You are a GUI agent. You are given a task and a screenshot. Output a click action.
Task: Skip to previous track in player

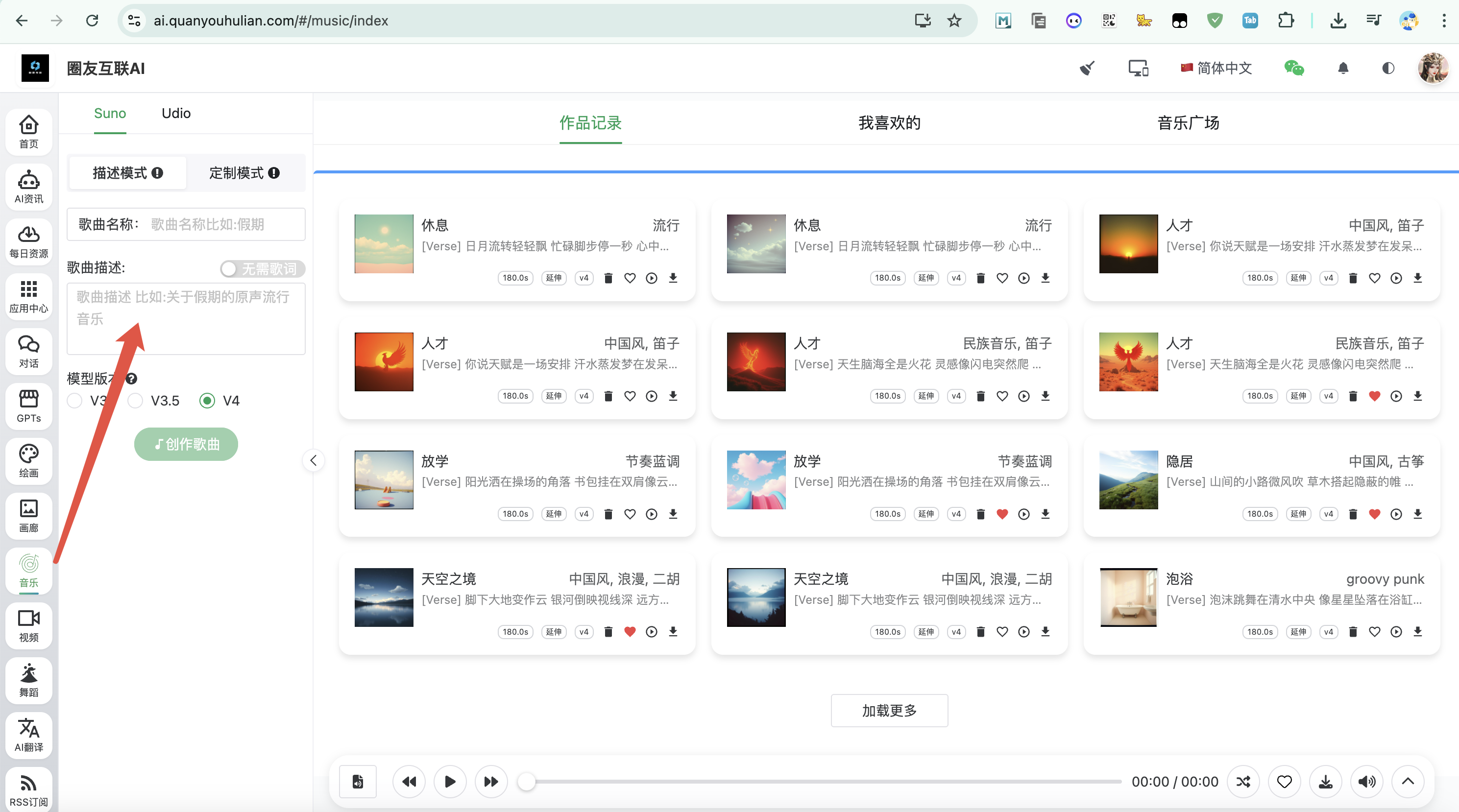tap(409, 782)
